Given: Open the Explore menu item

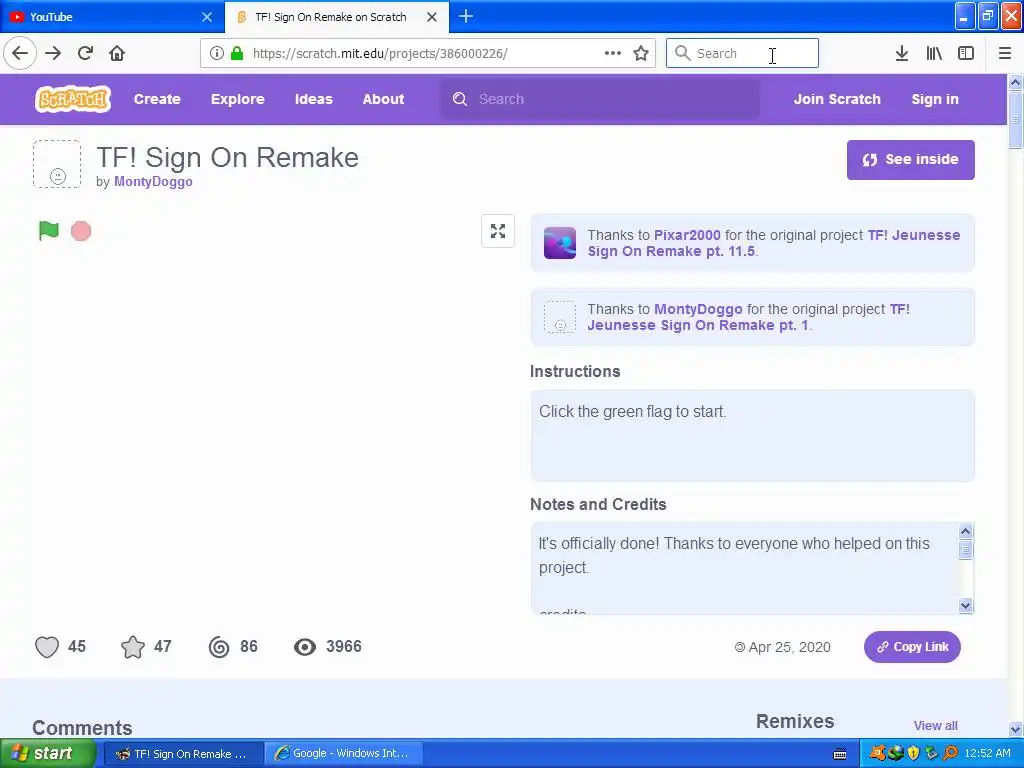Looking at the screenshot, I should coord(238,99).
